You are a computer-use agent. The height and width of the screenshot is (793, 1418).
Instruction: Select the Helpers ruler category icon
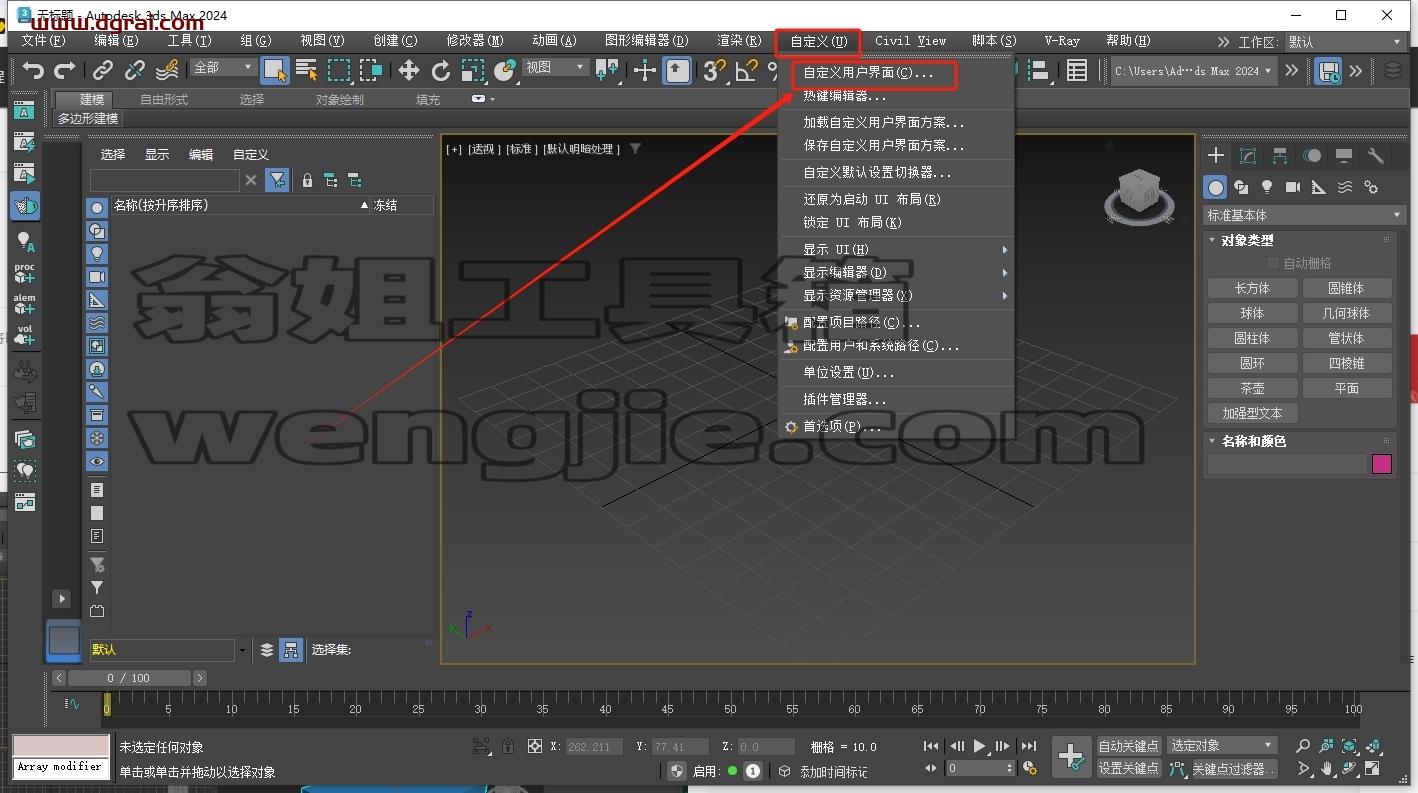pos(1319,187)
